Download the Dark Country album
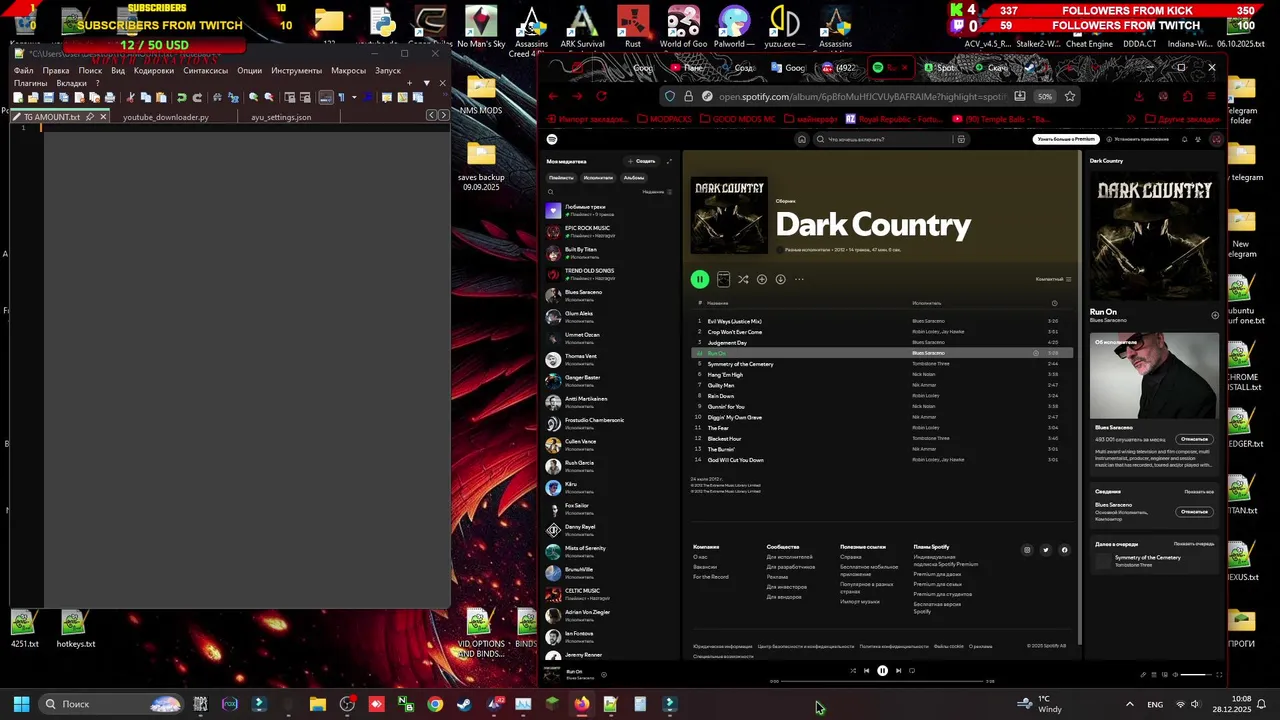Viewport: 1280px width, 720px height. (x=781, y=280)
